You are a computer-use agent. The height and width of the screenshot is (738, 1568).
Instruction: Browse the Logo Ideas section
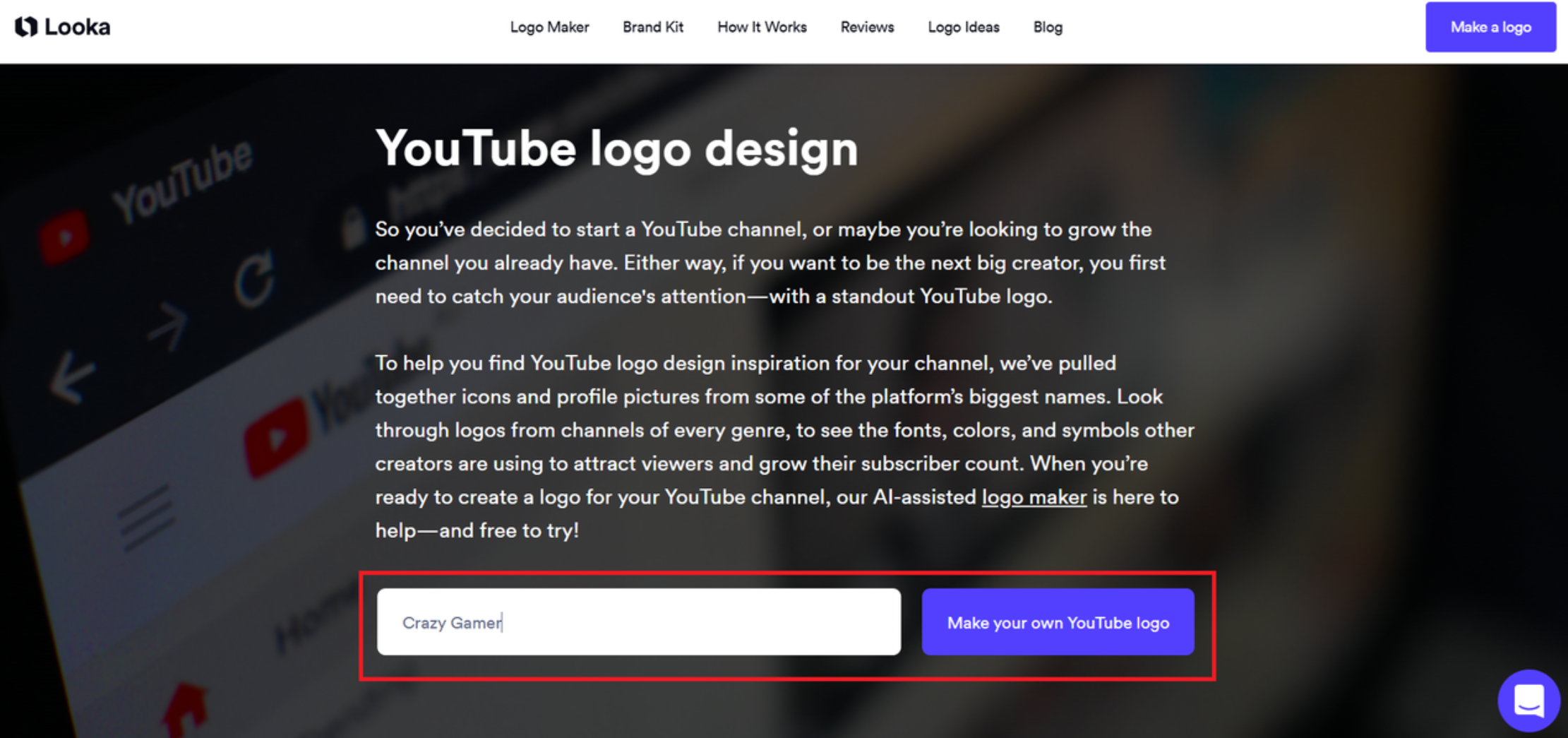click(x=964, y=28)
